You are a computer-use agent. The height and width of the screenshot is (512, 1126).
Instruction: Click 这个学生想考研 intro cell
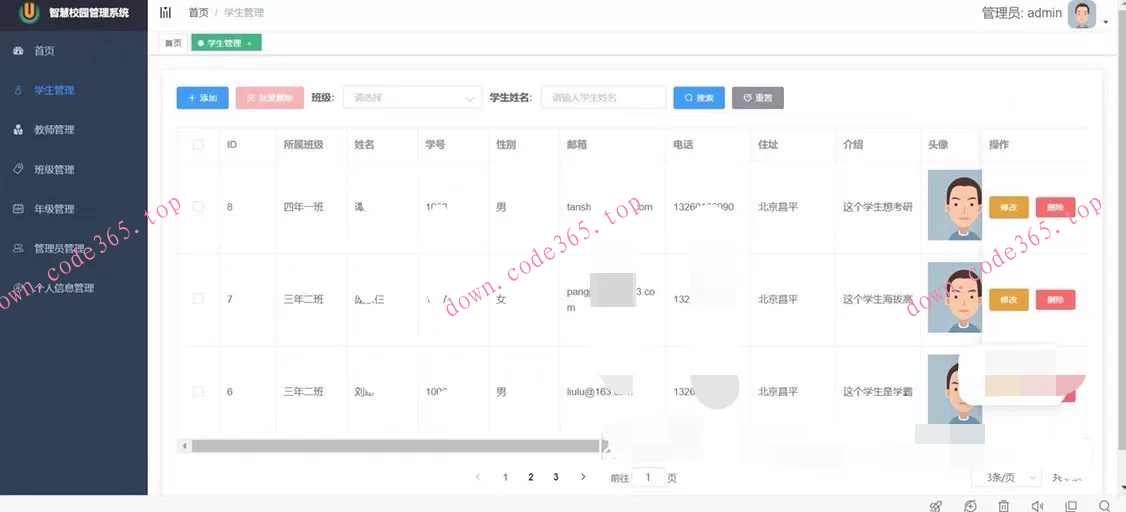pyautogui.click(x=878, y=207)
